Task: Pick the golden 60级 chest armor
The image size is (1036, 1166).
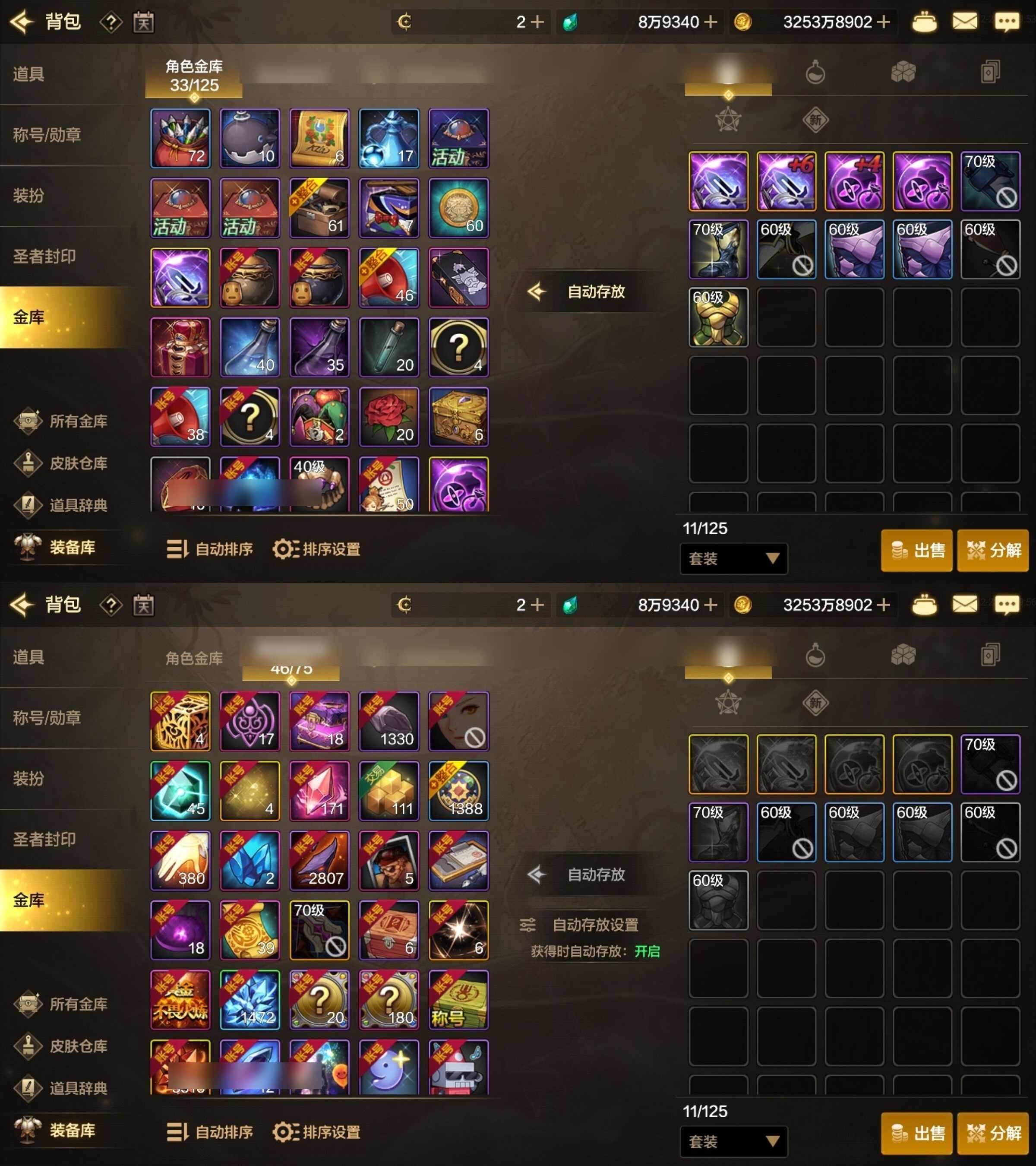Action: click(718, 317)
